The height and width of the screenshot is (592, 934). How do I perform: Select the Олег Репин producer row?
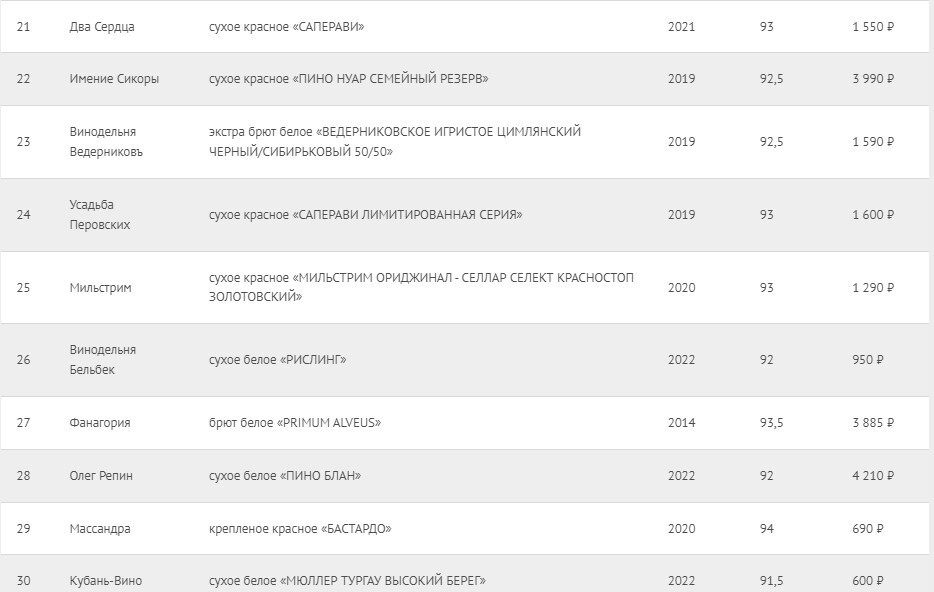(465, 476)
